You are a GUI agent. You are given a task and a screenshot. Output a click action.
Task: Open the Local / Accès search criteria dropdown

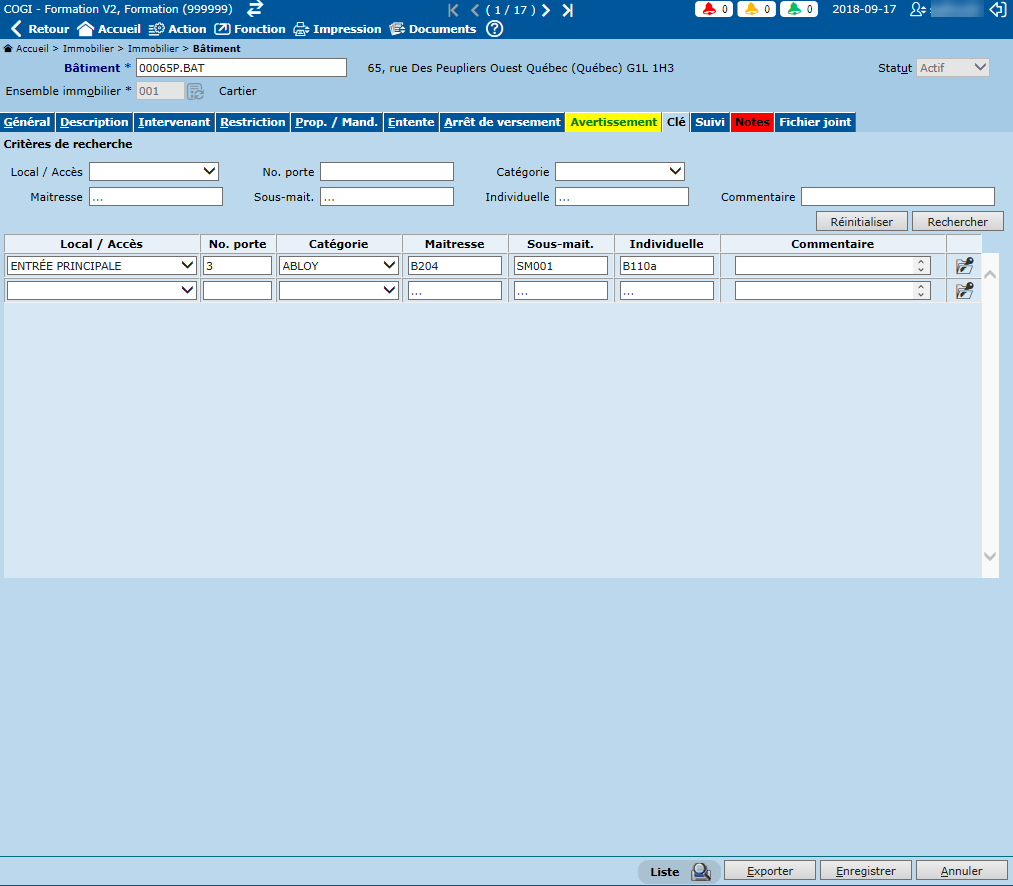154,172
